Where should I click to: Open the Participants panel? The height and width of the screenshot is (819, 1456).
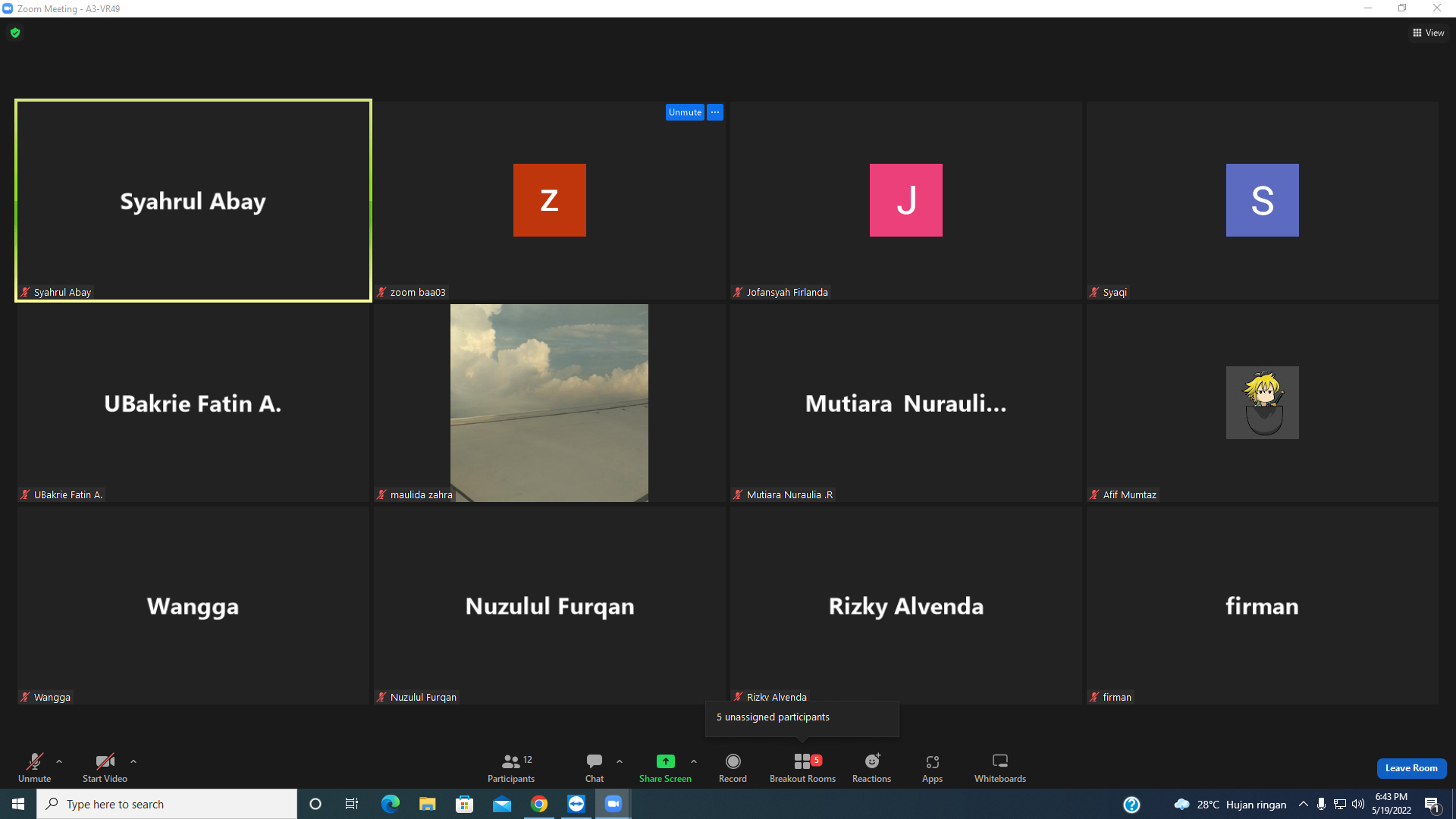coord(511,767)
